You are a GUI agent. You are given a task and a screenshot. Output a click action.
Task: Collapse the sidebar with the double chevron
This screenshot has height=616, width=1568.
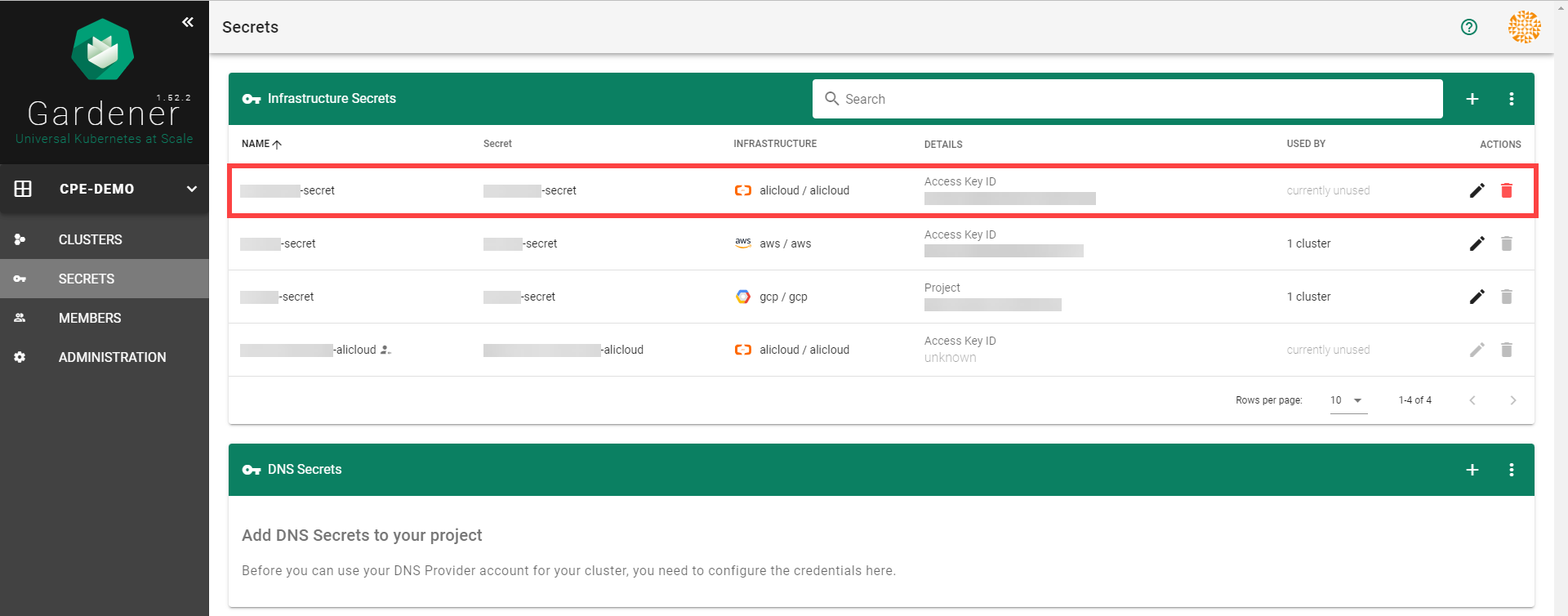188,22
